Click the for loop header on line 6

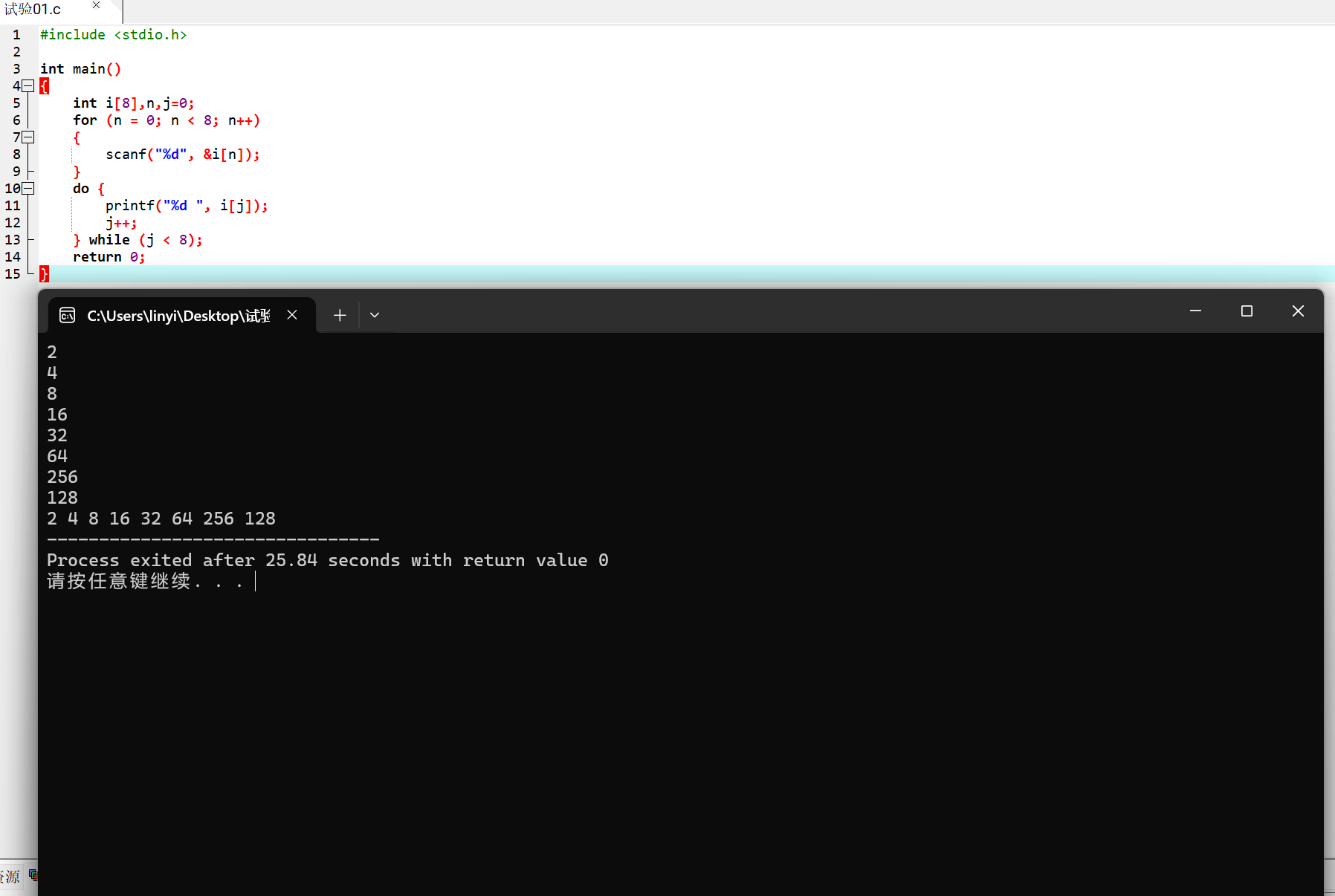pyautogui.click(x=167, y=120)
